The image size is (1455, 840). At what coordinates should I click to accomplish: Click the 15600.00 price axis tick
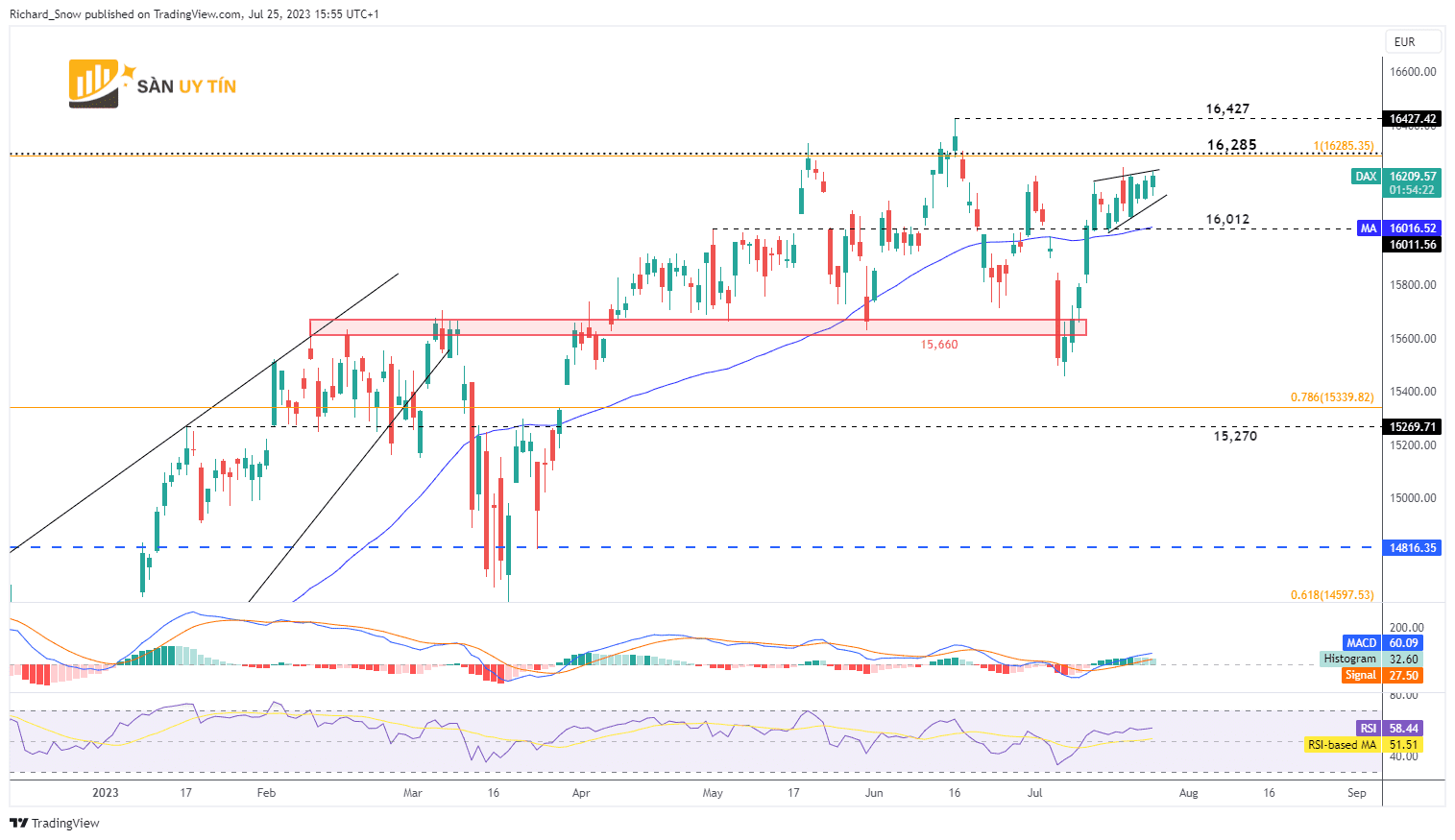pos(1413,339)
